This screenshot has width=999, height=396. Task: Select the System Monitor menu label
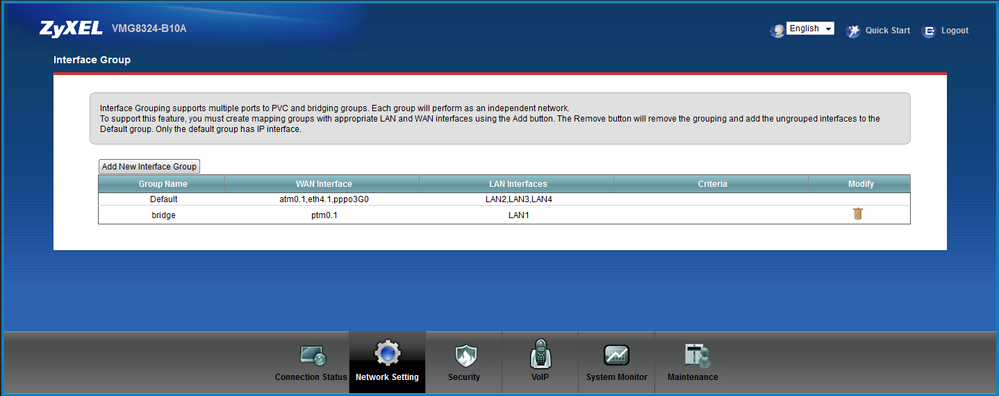point(616,377)
